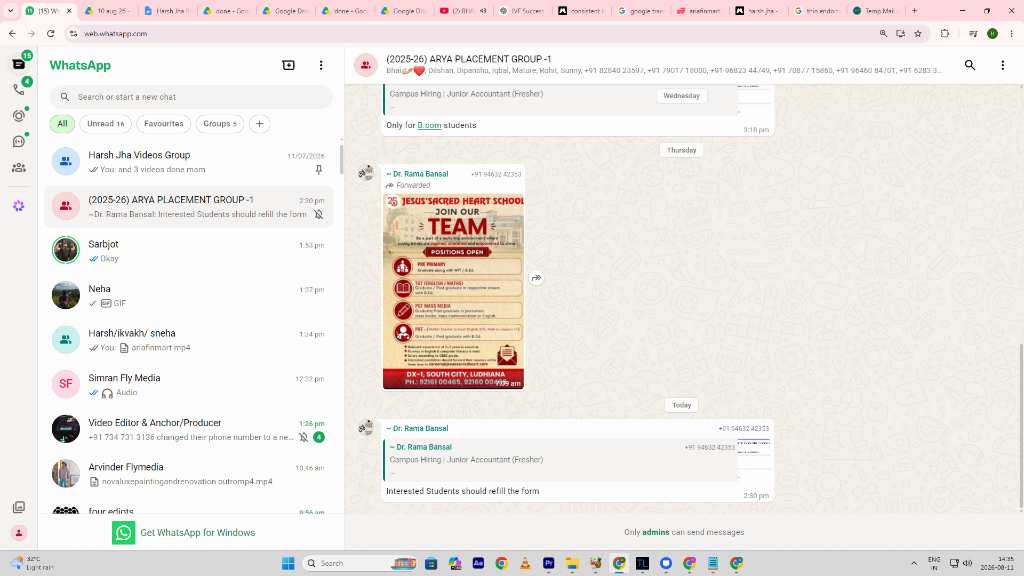Select the Favourites filter chip
Viewport: 1024px width, 576px height.
[163, 123]
